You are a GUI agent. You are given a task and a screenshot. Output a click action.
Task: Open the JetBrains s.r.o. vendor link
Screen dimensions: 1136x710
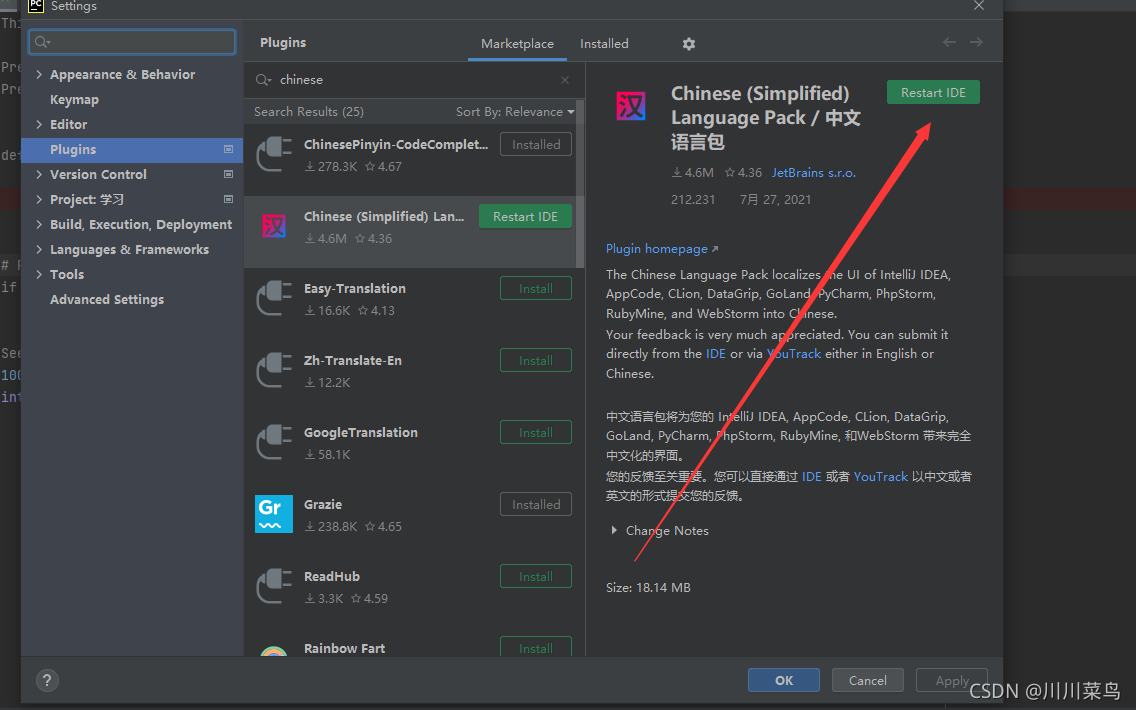[x=814, y=172]
